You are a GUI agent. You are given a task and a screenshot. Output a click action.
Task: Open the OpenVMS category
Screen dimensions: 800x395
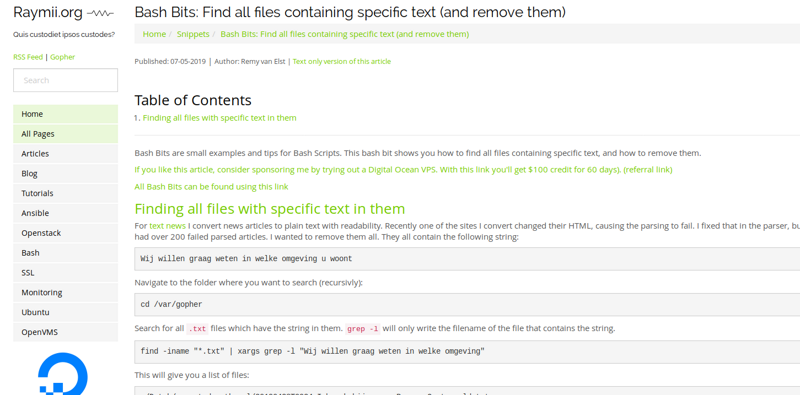(x=65, y=332)
